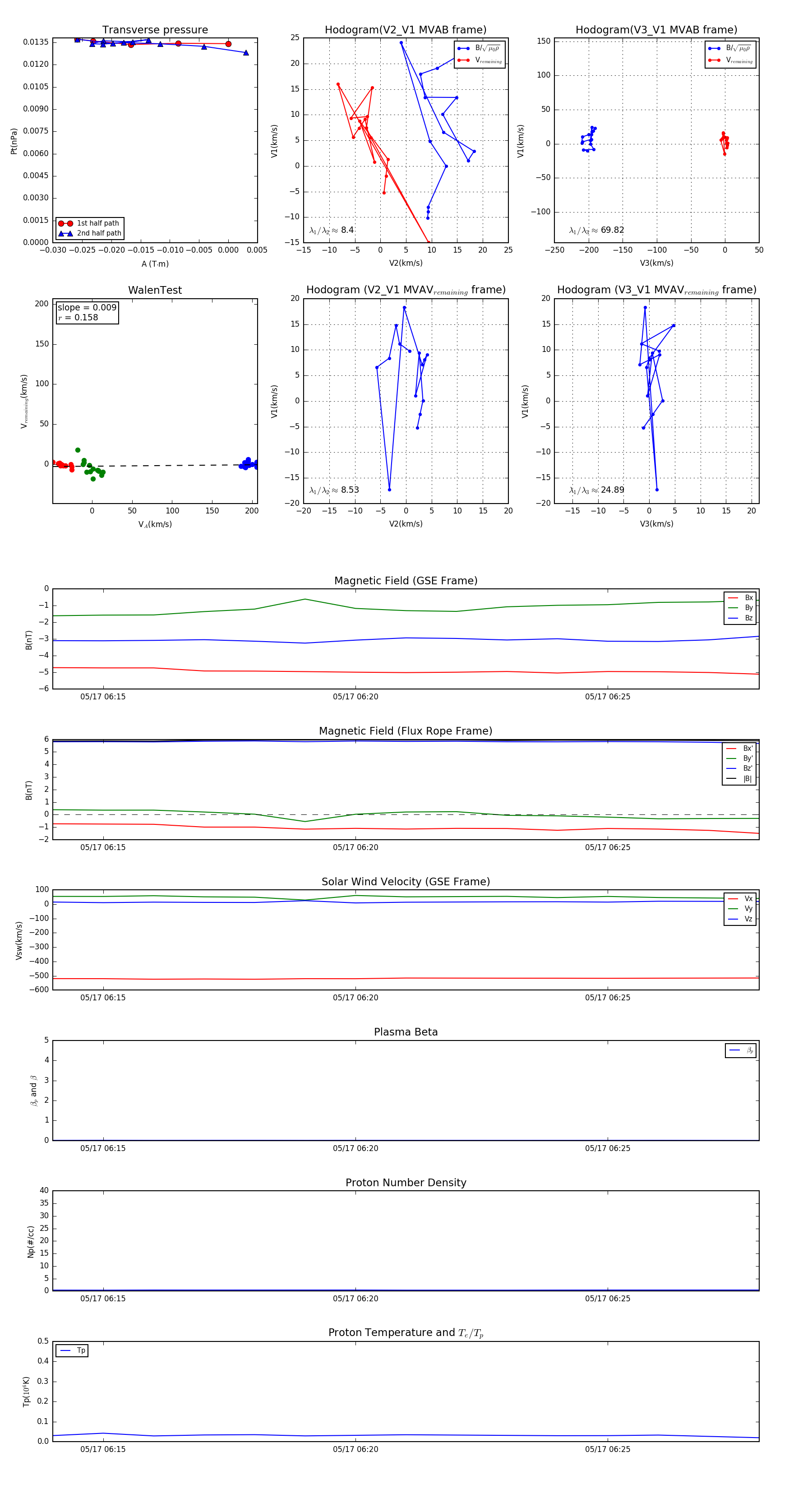Select the βp legend in Plasma Beta panel
This screenshot has width=812, height=1489.
tap(741, 1050)
